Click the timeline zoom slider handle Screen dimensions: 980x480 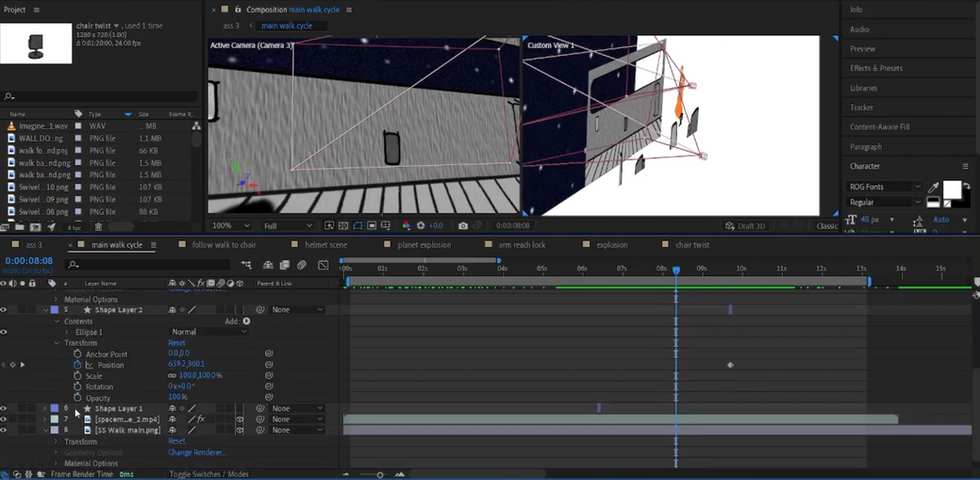point(379,475)
